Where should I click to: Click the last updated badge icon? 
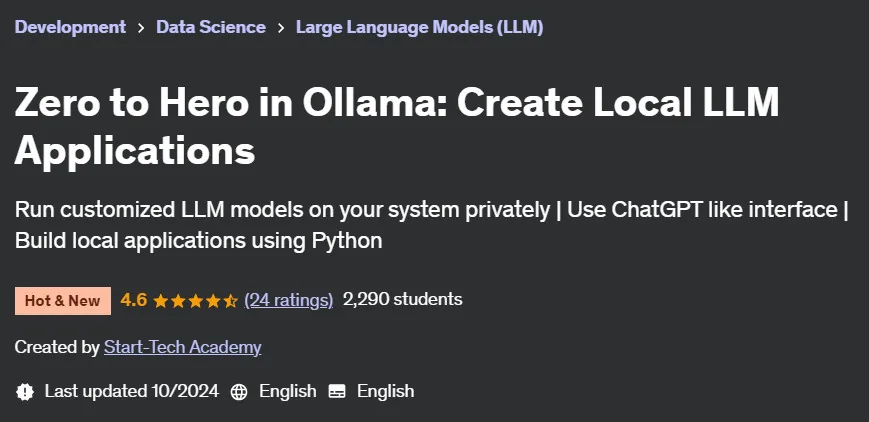click(x=25, y=392)
